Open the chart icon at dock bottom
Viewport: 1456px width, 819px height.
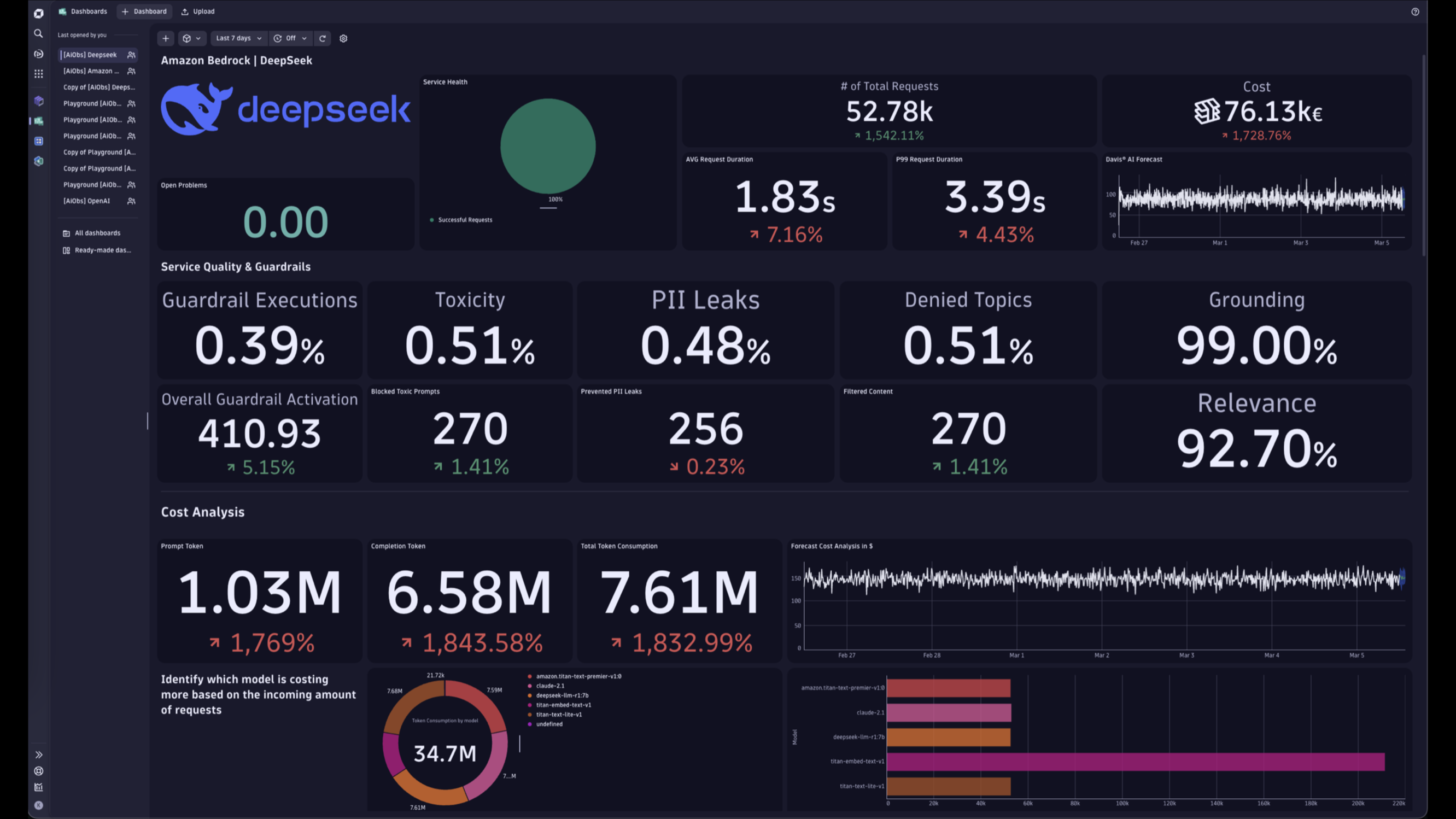click(38, 787)
